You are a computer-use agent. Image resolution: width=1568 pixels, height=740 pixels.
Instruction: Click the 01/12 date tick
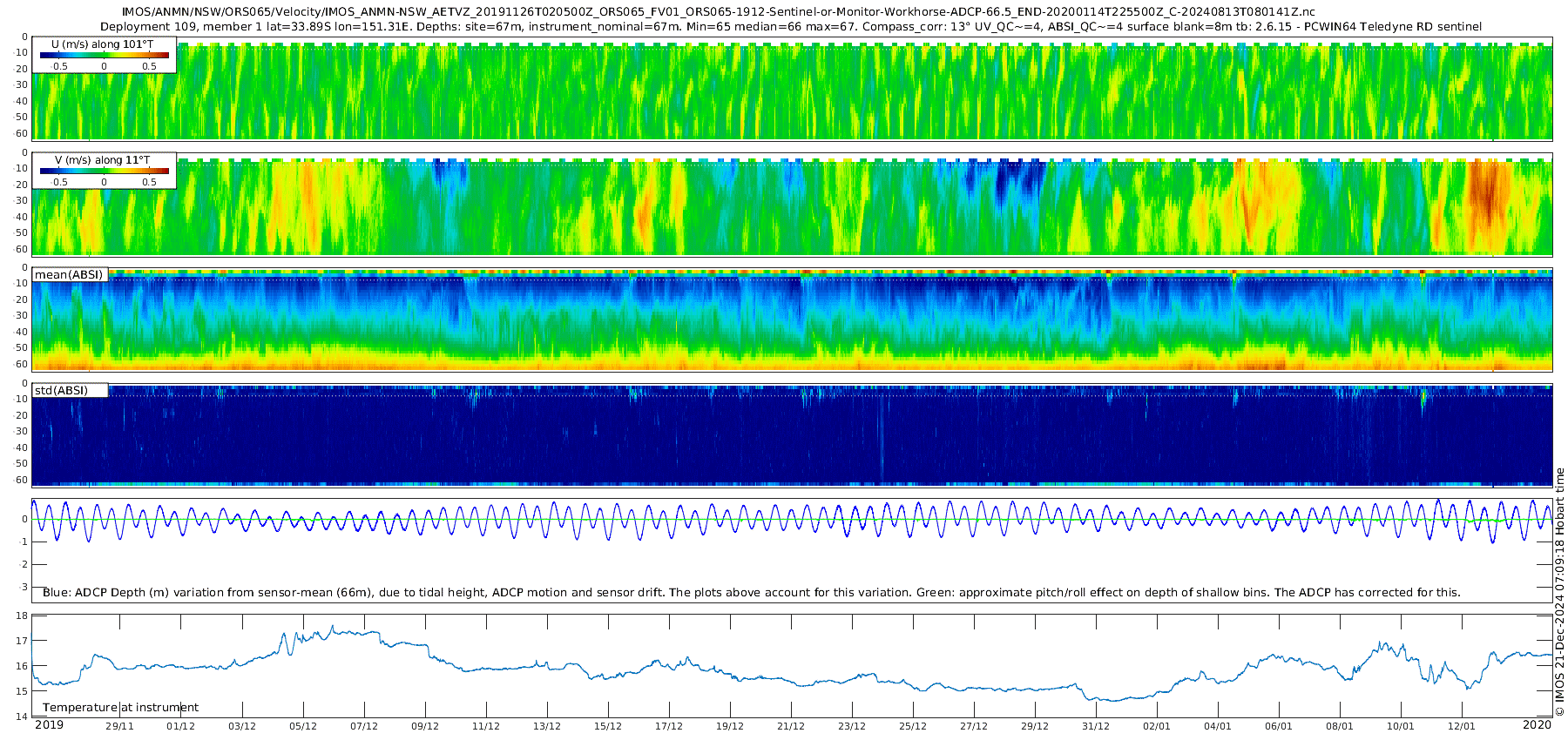180,726
